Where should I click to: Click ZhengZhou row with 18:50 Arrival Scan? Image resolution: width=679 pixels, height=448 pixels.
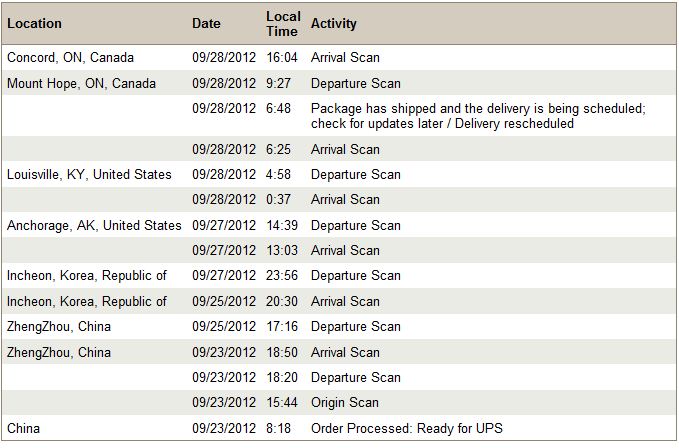339,352
